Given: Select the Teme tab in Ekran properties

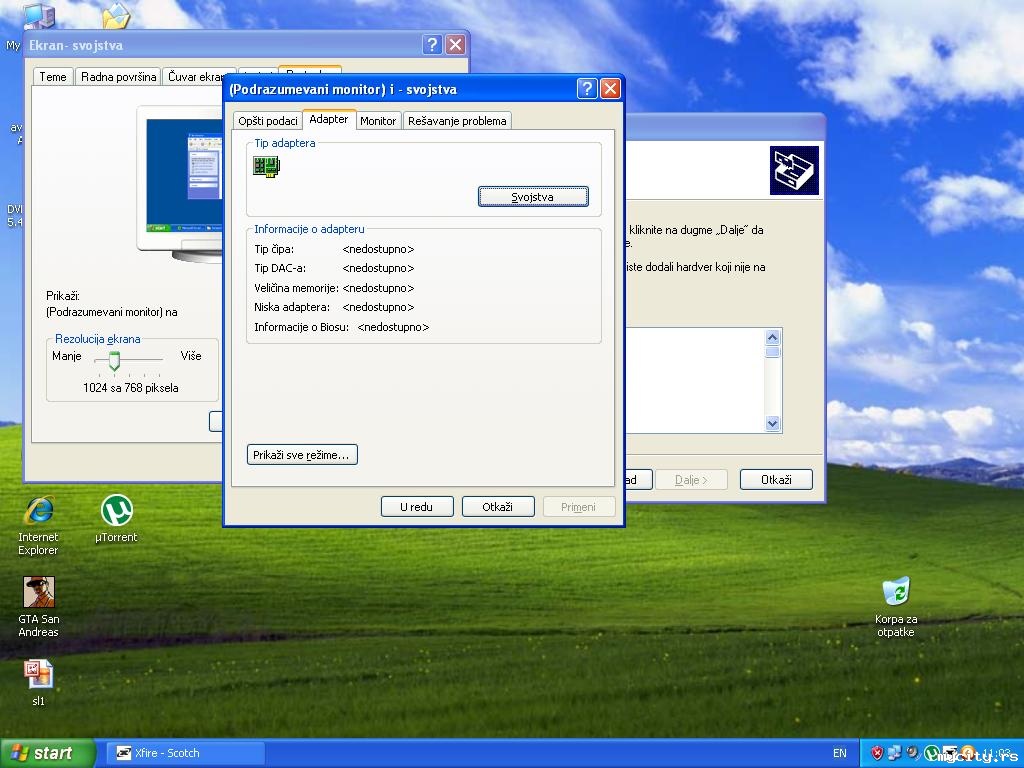Looking at the screenshot, I should [x=53, y=77].
